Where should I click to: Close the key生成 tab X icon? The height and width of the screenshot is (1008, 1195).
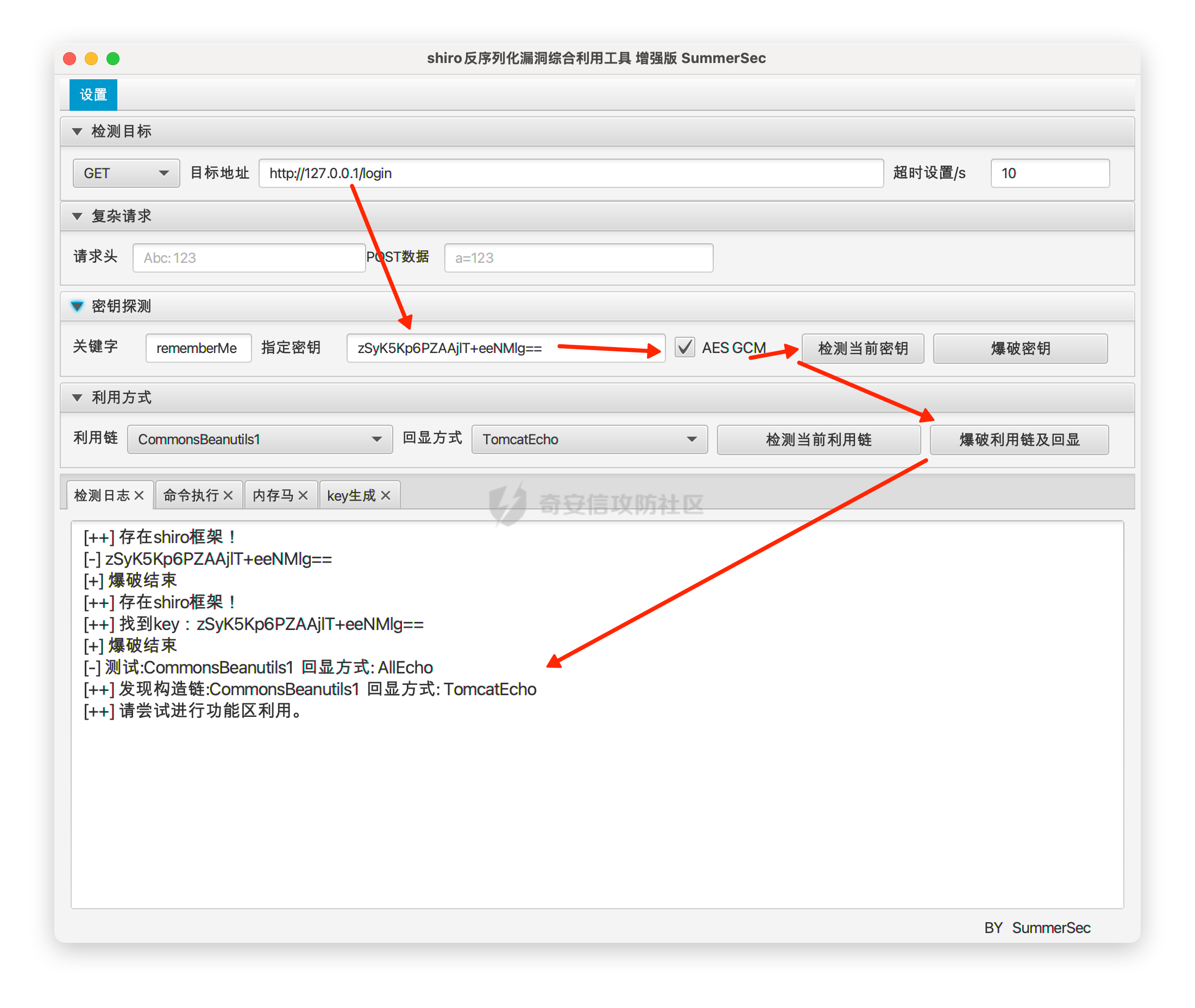[x=386, y=495]
